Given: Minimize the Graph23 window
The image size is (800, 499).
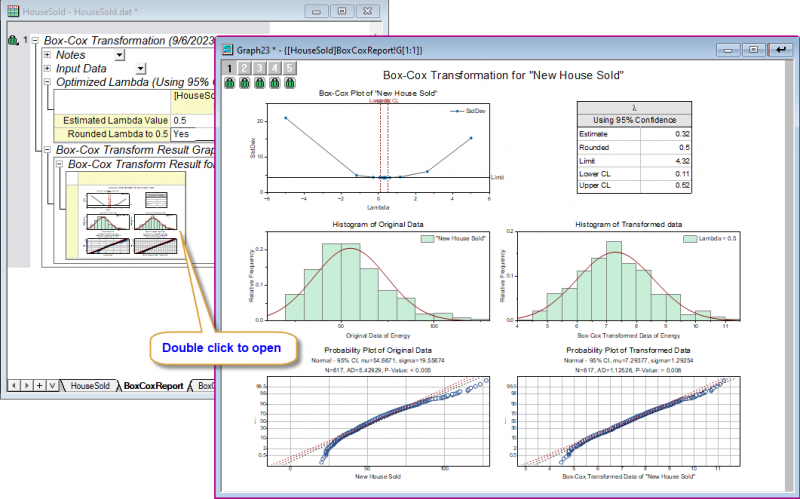Looking at the screenshot, I should point(728,49).
